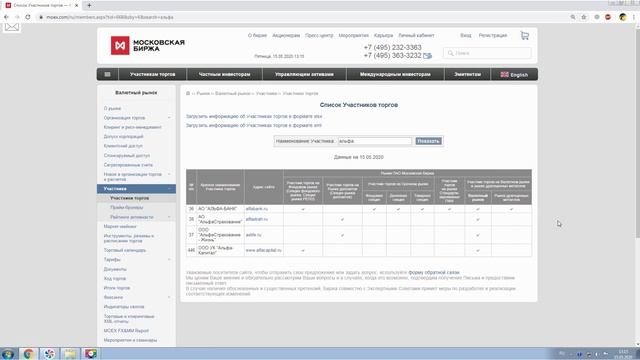Open the www.alfacapital.ru link
Image resolution: width=640 pixels, height=360 pixels.
pyautogui.click(x=264, y=250)
